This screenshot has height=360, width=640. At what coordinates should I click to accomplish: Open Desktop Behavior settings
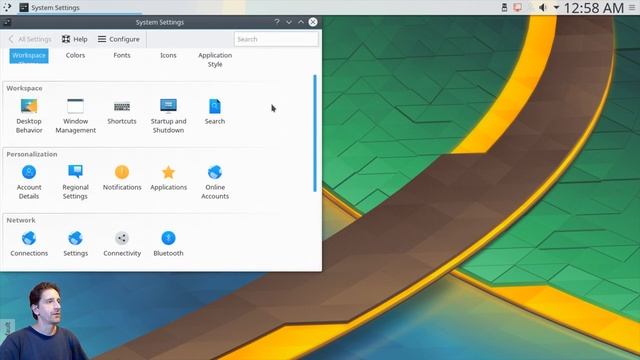(x=29, y=116)
